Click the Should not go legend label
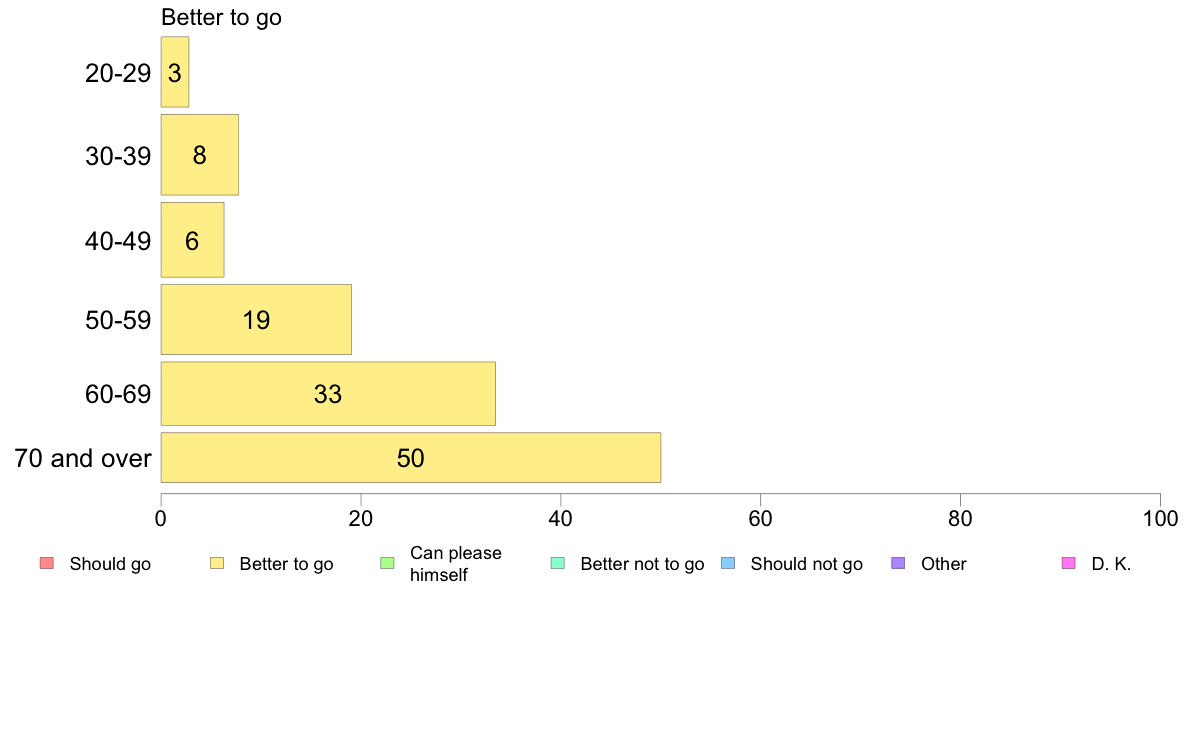Viewport: 1188px width, 736px height. (806, 564)
